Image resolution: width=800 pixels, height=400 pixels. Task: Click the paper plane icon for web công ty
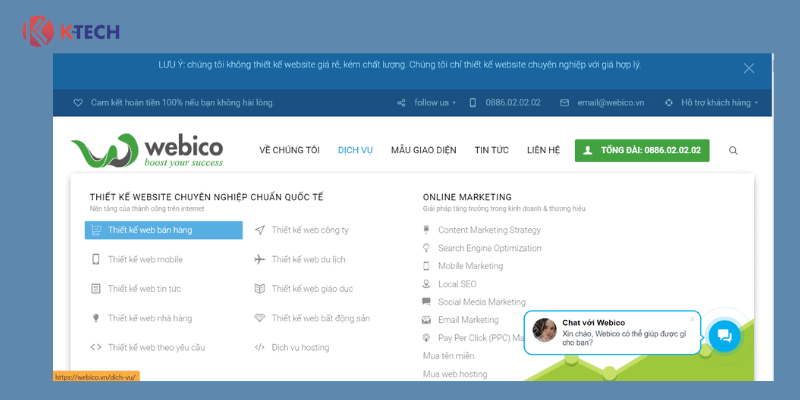(260, 230)
